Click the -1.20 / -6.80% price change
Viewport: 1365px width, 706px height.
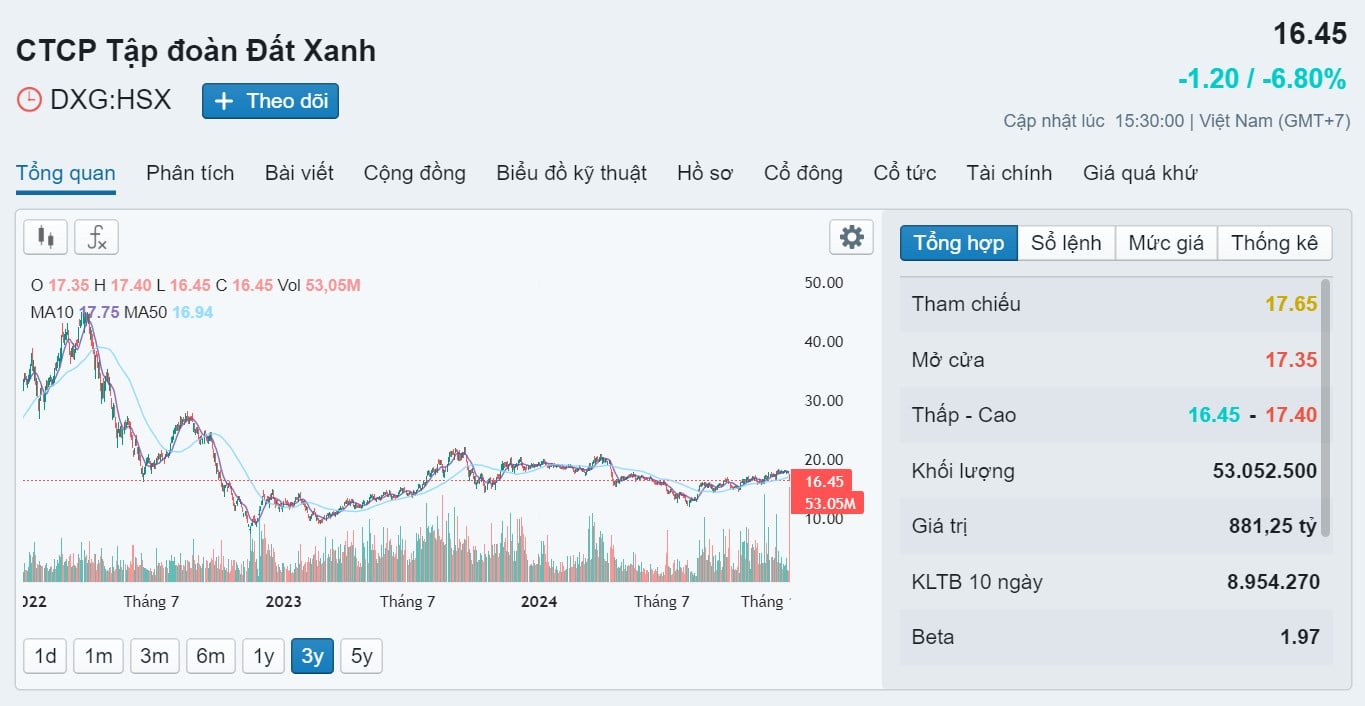click(x=1262, y=79)
